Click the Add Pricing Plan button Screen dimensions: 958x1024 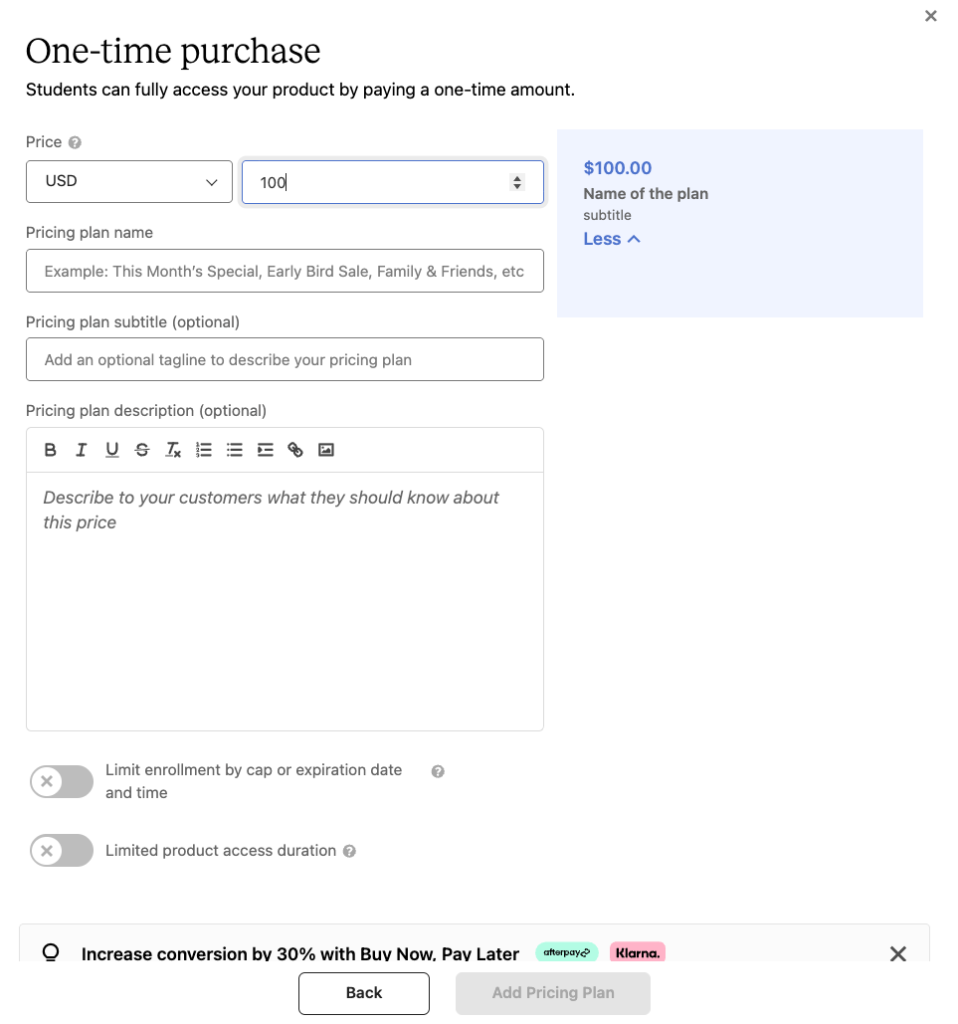[552, 993]
